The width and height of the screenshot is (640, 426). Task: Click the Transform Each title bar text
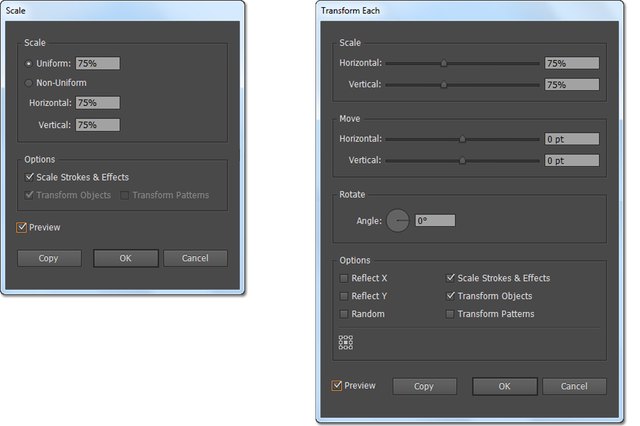(x=350, y=11)
